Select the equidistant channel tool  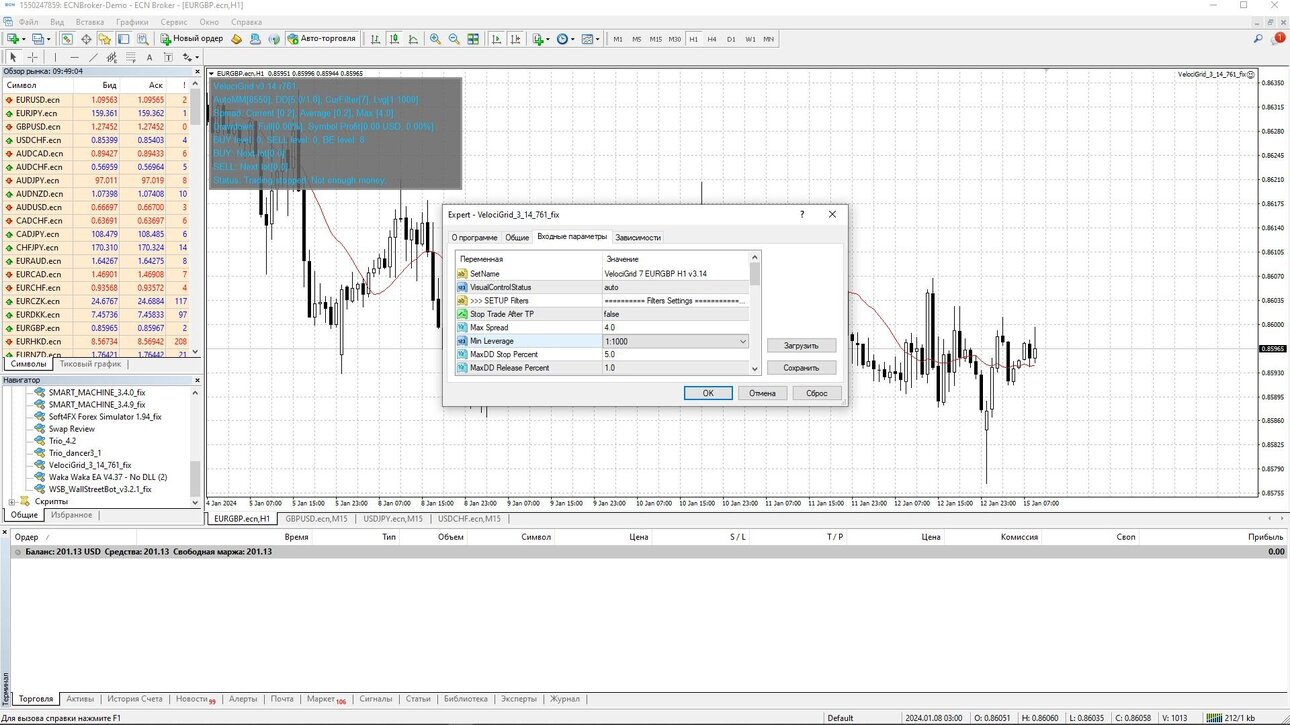click(112, 57)
